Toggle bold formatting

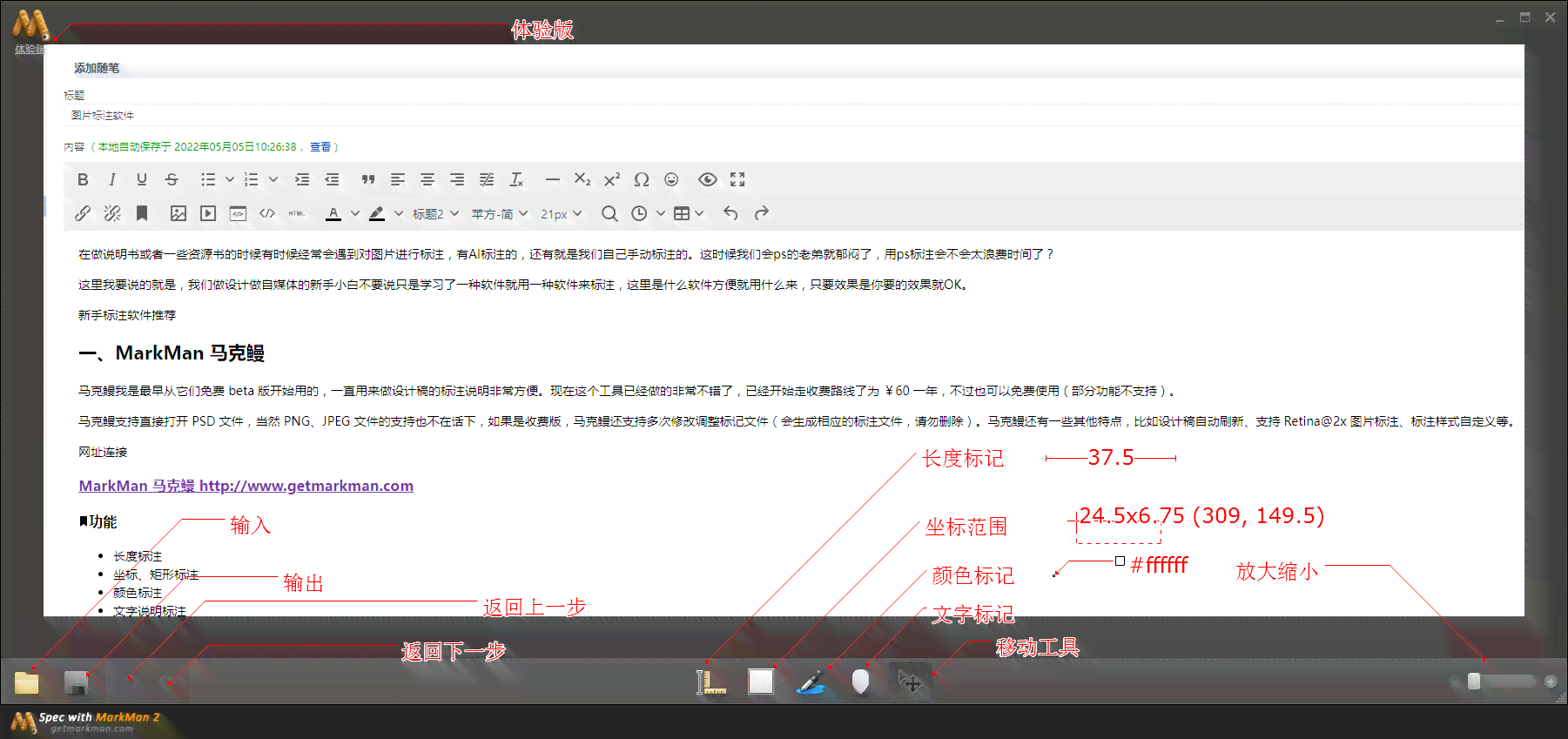[x=83, y=179]
